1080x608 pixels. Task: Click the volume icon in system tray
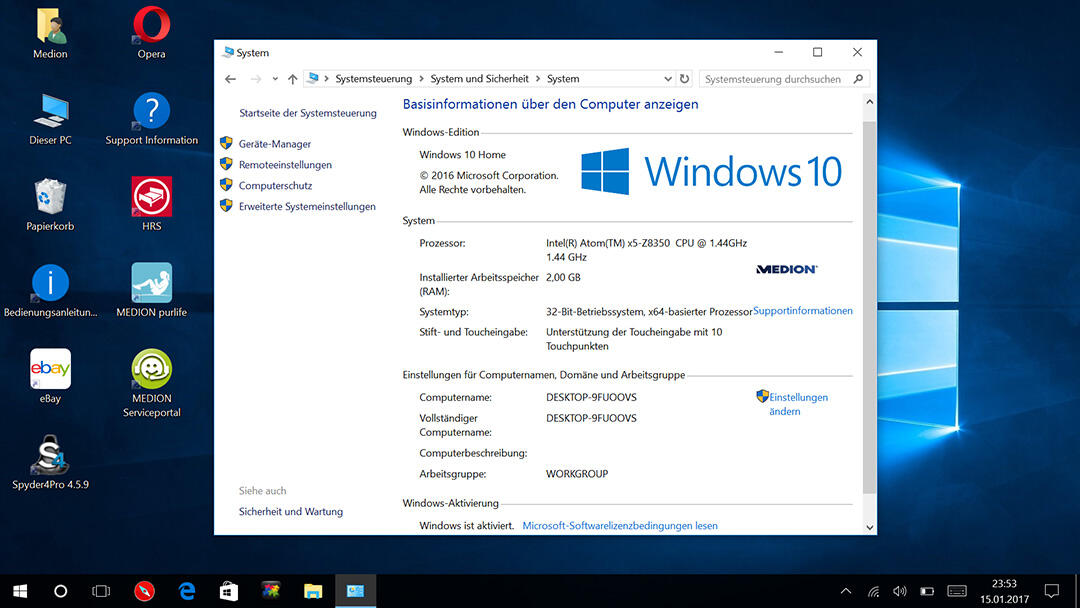click(x=899, y=591)
